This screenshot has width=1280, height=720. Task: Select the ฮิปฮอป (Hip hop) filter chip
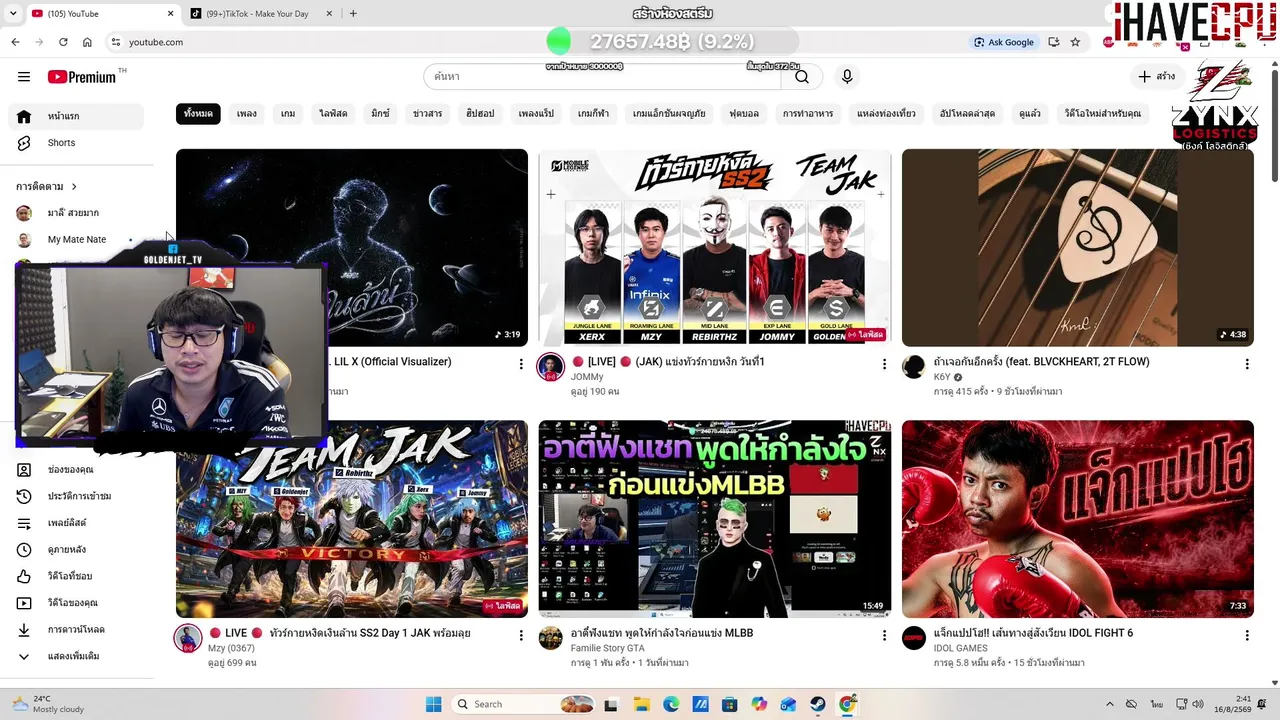(480, 114)
